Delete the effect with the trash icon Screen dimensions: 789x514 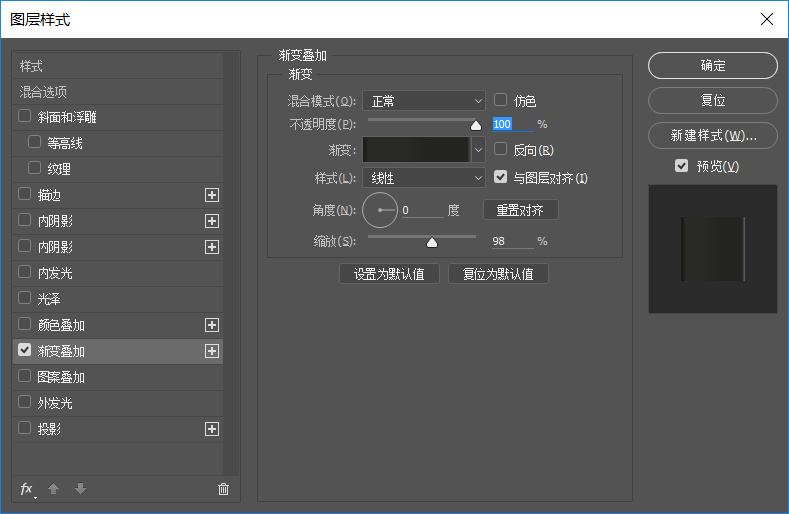pos(223,489)
